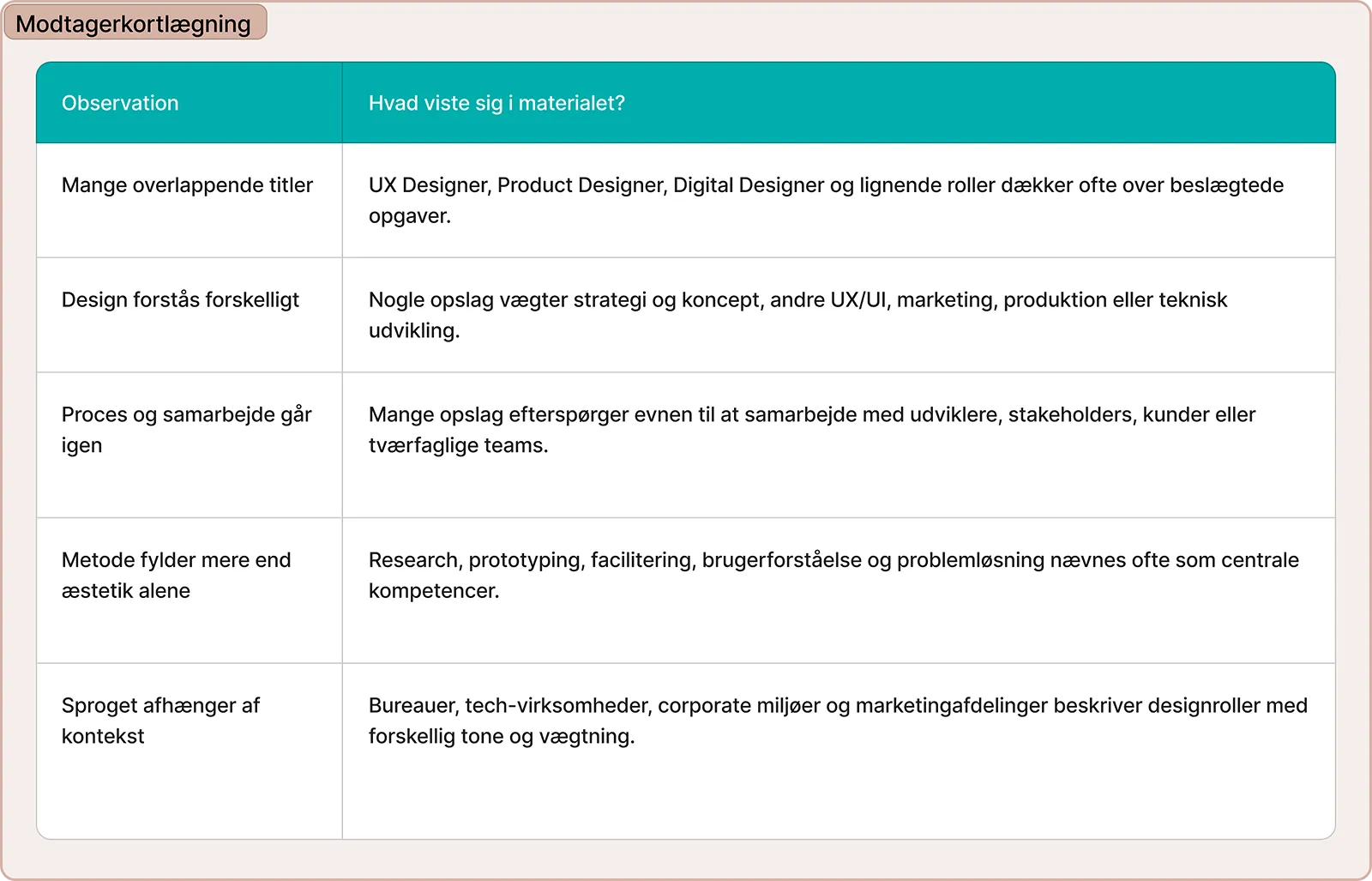This screenshot has width=1372, height=881.
Task: Select the 'Proces og samarbejde går igen' cell
Action: click(190, 445)
